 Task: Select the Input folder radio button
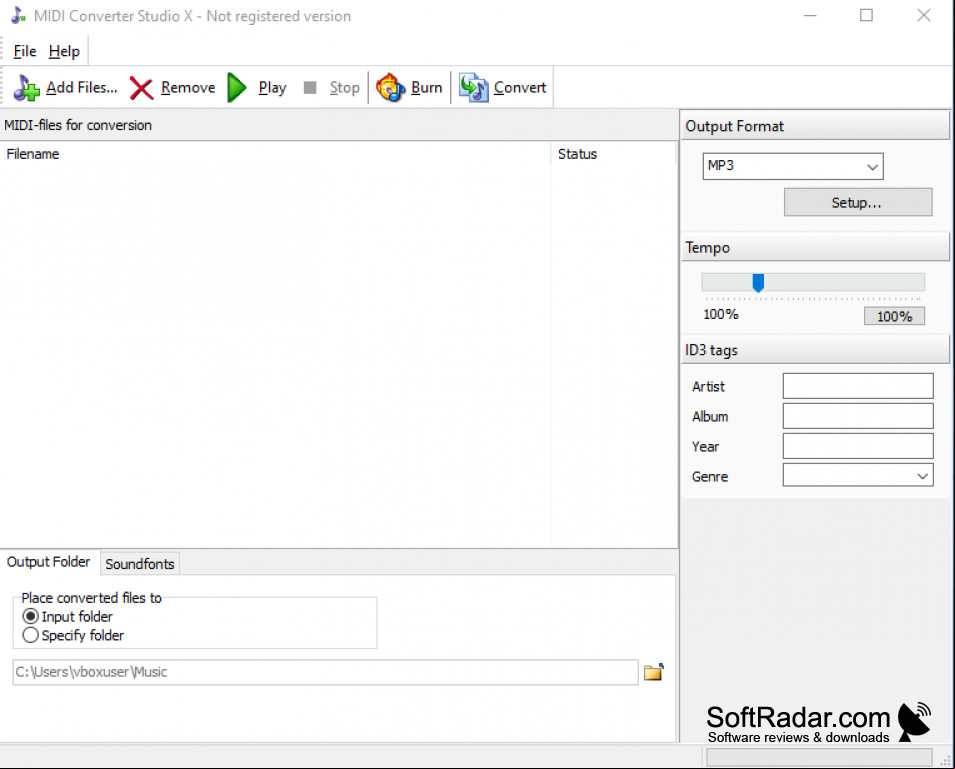point(30,616)
